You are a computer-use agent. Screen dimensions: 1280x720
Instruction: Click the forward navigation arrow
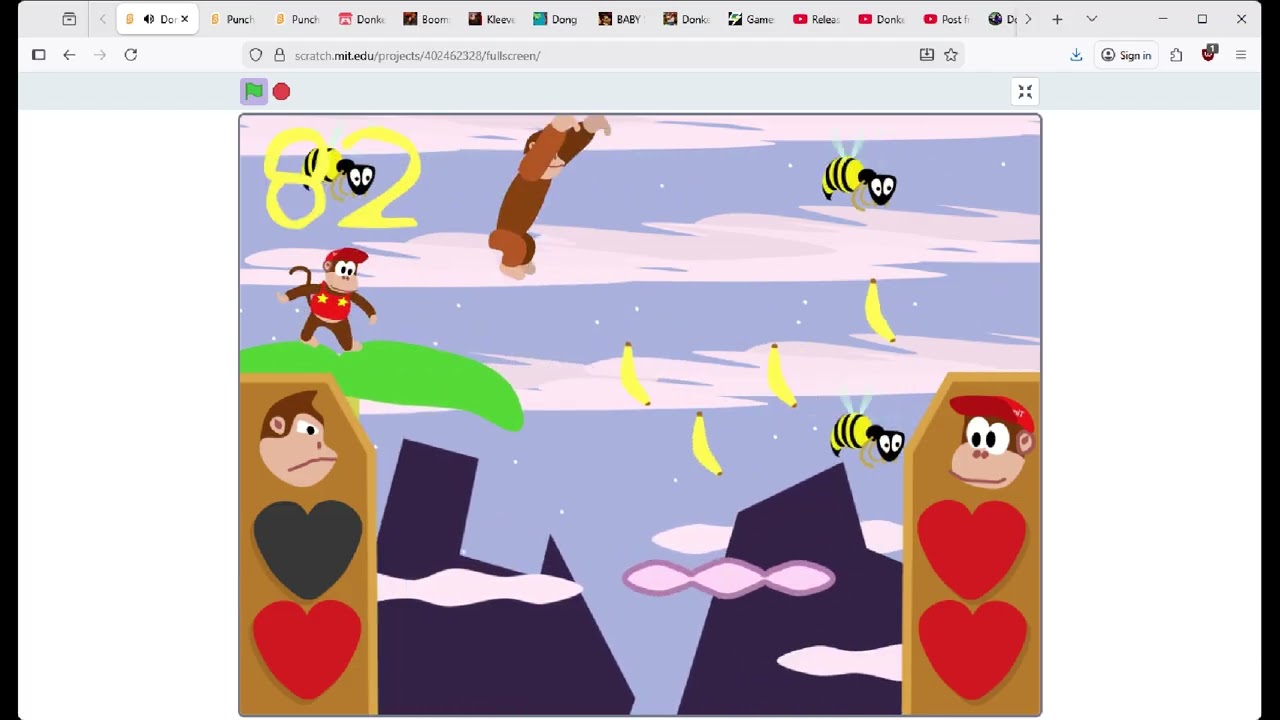[100, 55]
